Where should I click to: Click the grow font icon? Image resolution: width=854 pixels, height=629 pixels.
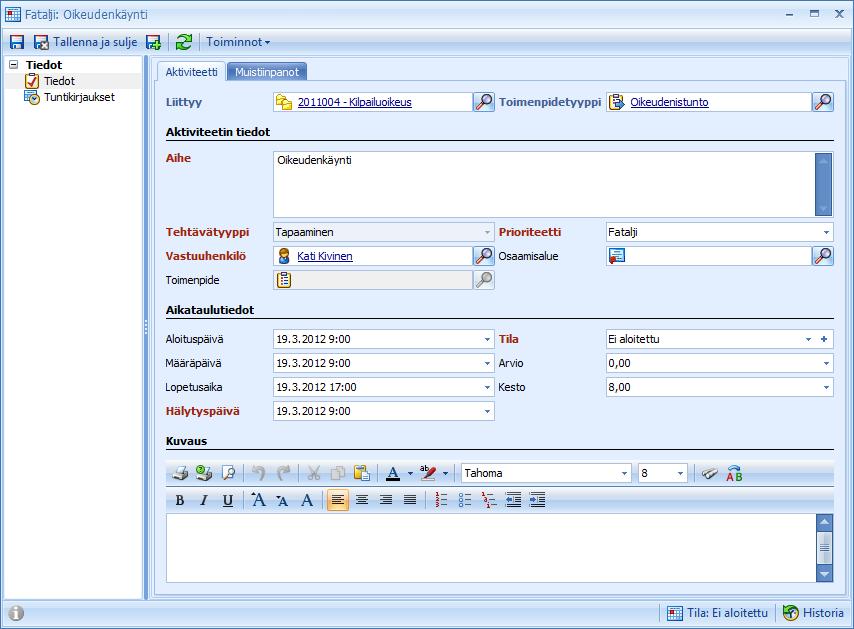click(258, 500)
